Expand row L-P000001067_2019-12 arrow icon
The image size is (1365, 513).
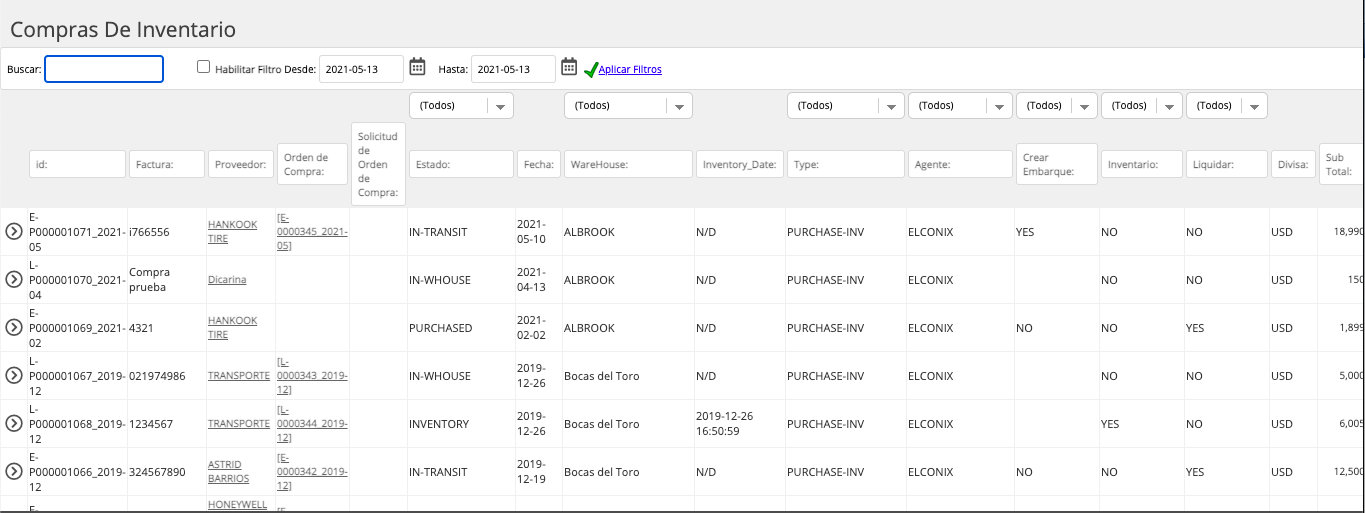(x=14, y=376)
